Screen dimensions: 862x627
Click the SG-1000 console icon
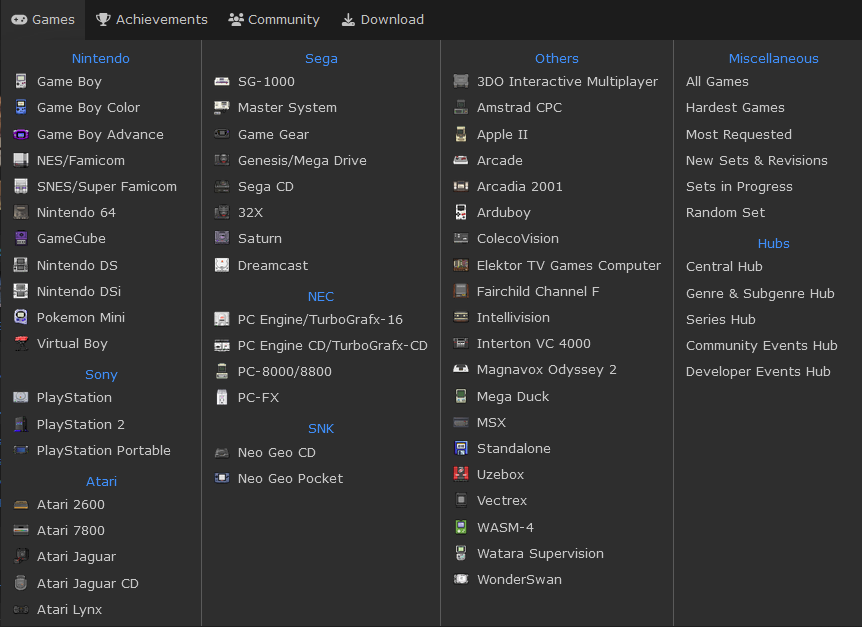(222, 81)
